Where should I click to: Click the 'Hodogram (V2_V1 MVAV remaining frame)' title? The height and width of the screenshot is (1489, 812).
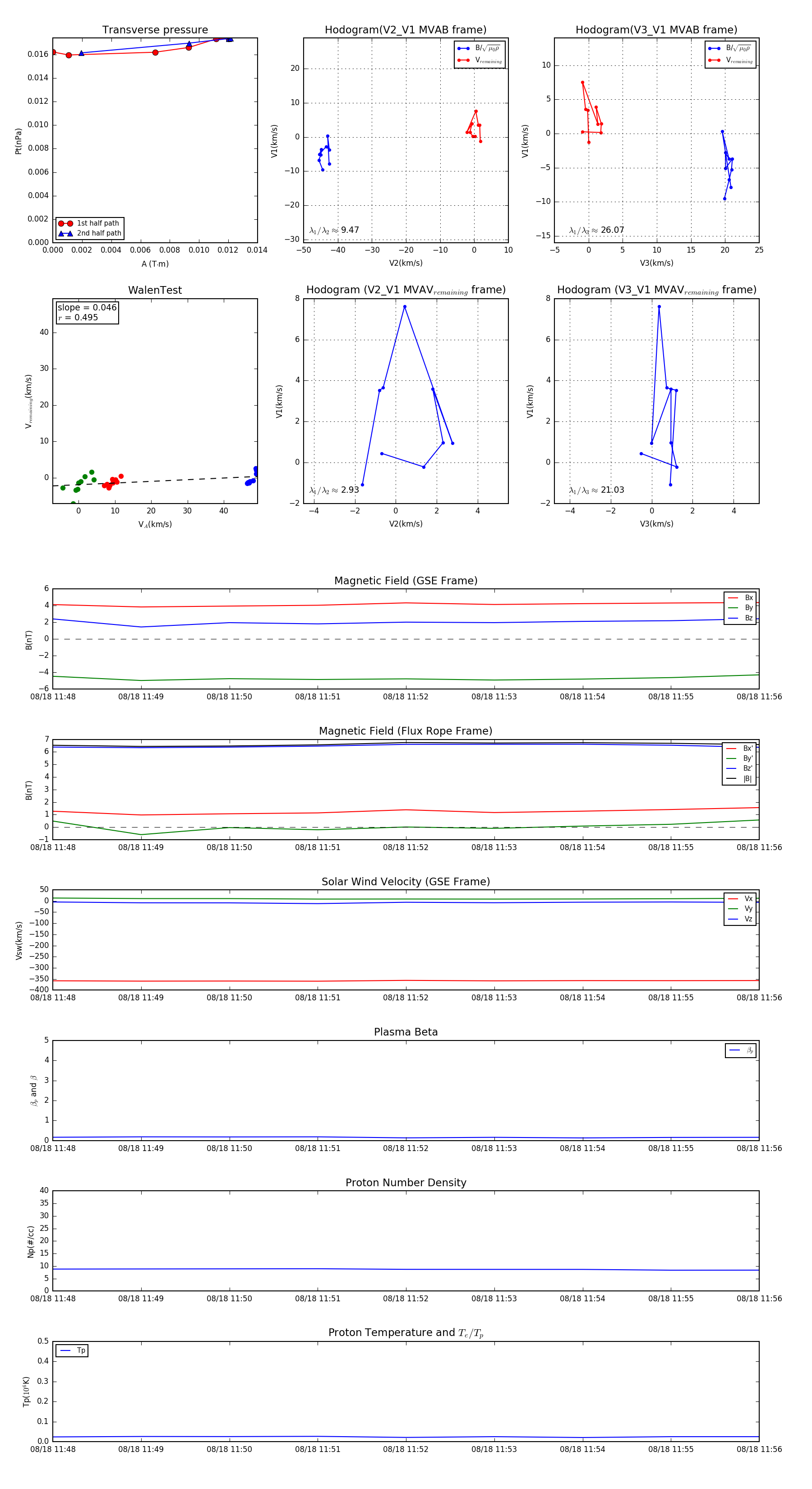(x=406, y=290)
